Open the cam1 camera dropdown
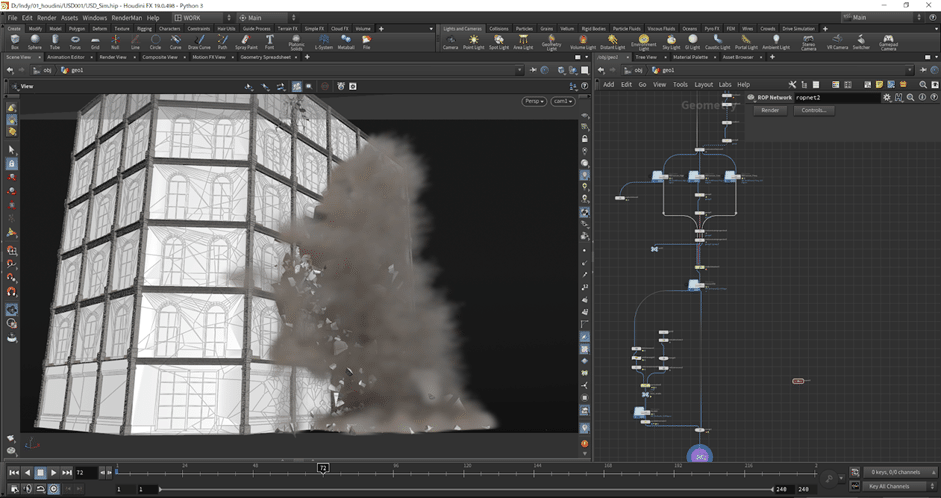 point(563,101)
